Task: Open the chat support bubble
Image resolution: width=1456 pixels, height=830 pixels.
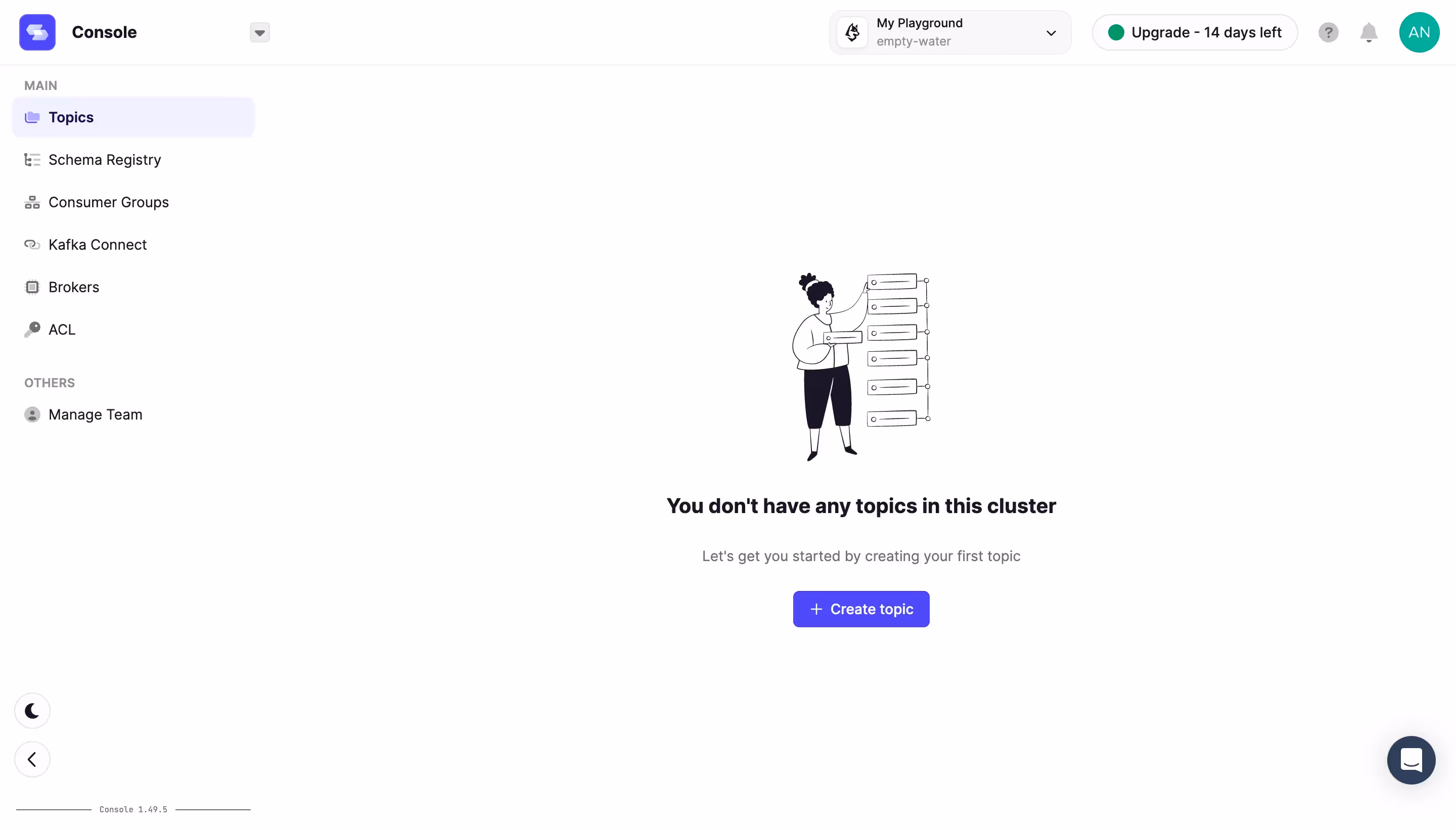Action: (1411, 760)
